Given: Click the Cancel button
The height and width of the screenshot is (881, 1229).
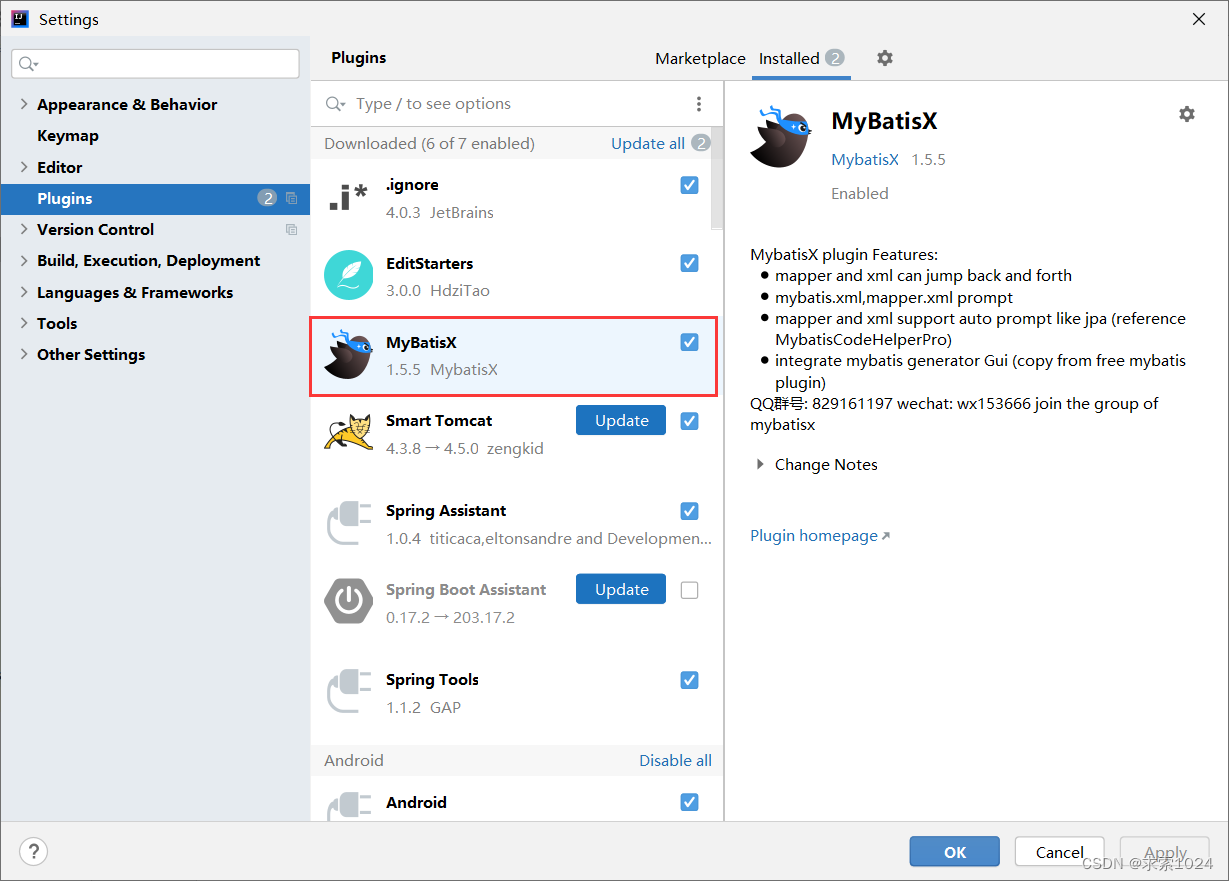Looking at the screenshot, I should coord(1060,852).
